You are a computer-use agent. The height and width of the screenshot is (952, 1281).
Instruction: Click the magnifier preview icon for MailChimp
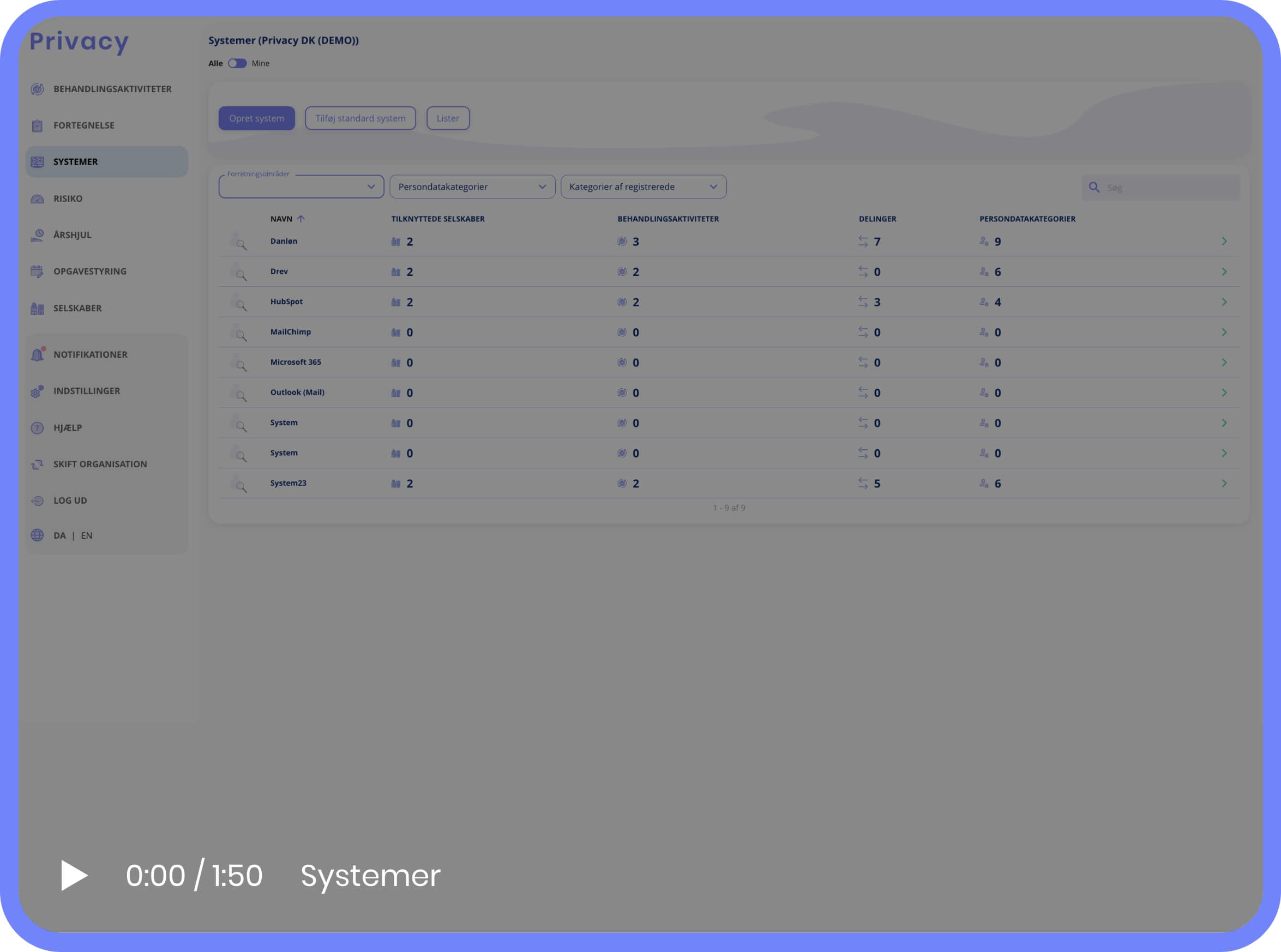[x=238, y=333]
